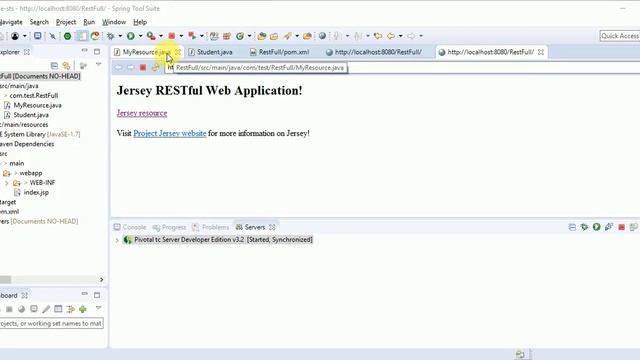Minimize the Package Explorer view

(84, 51)
